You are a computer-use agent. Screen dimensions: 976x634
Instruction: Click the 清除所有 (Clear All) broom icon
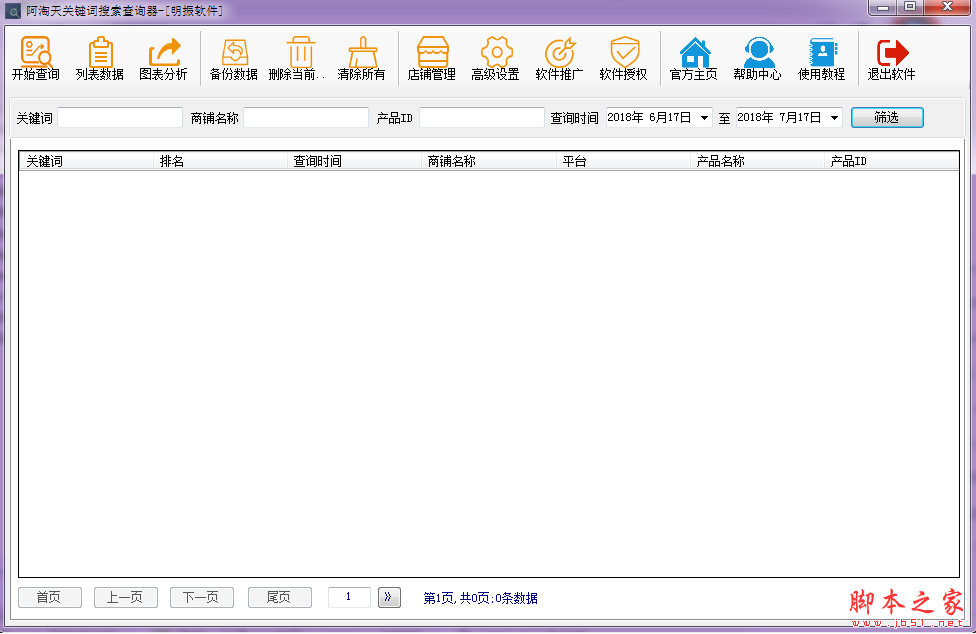pos(361,58)
